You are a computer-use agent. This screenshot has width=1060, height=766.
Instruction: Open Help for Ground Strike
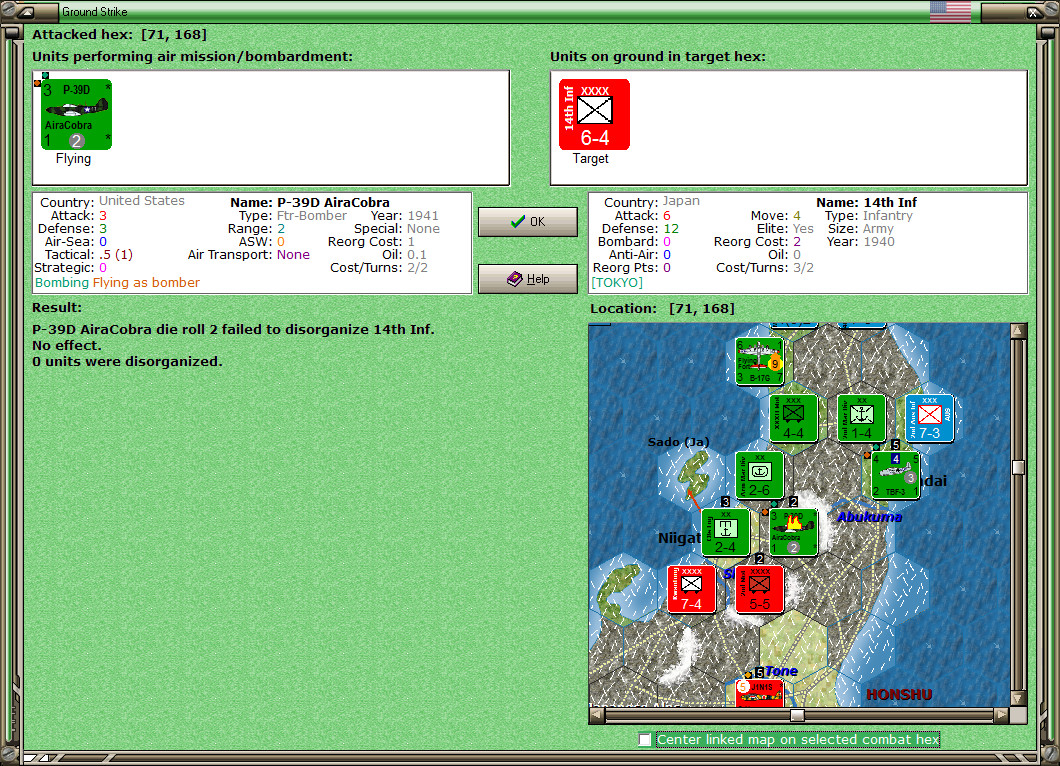pos(528,279)
